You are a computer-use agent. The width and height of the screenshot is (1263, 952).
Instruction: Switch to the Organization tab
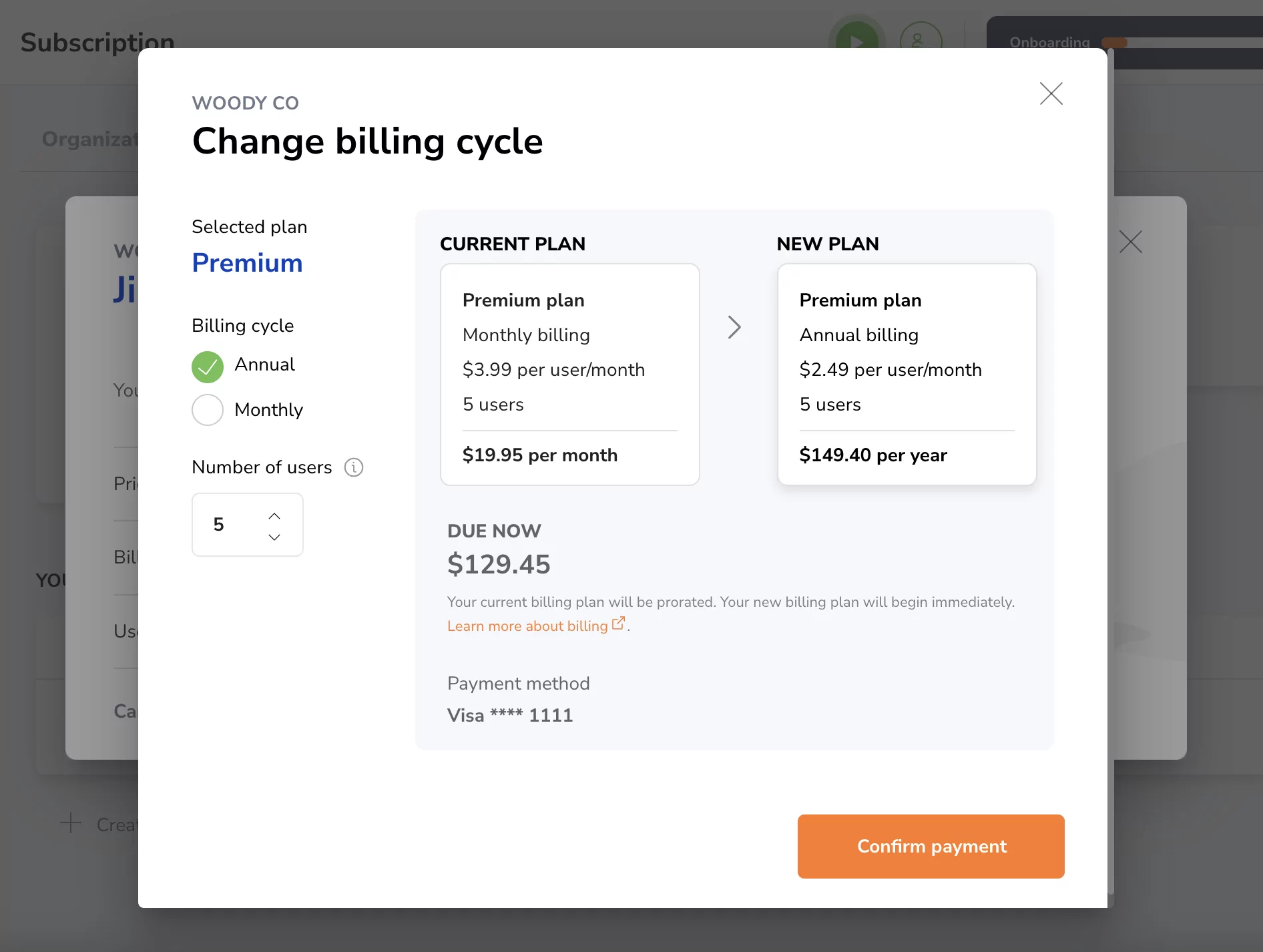pyautogui.click(x=89, y=139)
